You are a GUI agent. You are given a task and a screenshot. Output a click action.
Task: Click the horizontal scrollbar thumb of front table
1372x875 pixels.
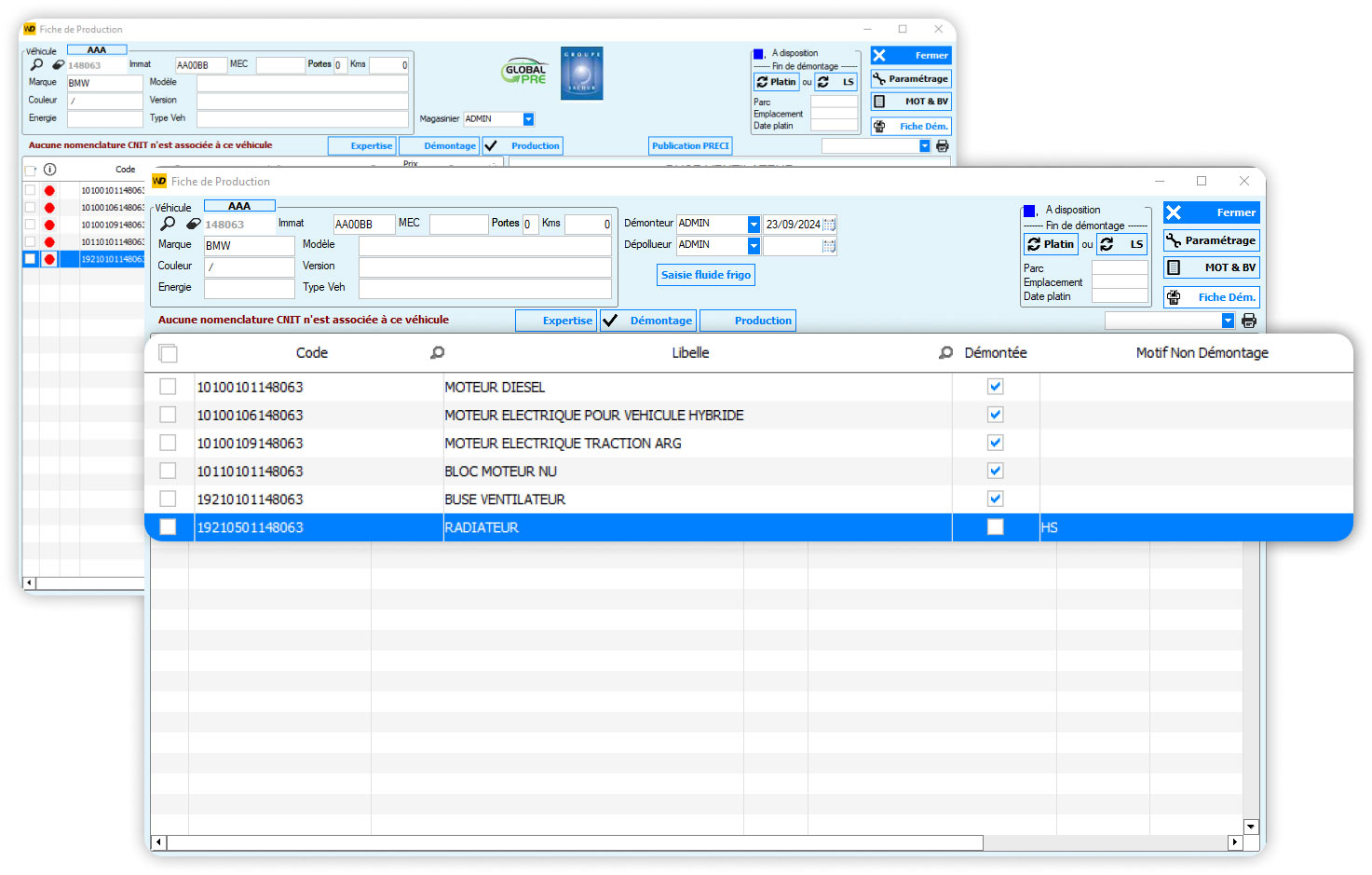coord(575,843)
